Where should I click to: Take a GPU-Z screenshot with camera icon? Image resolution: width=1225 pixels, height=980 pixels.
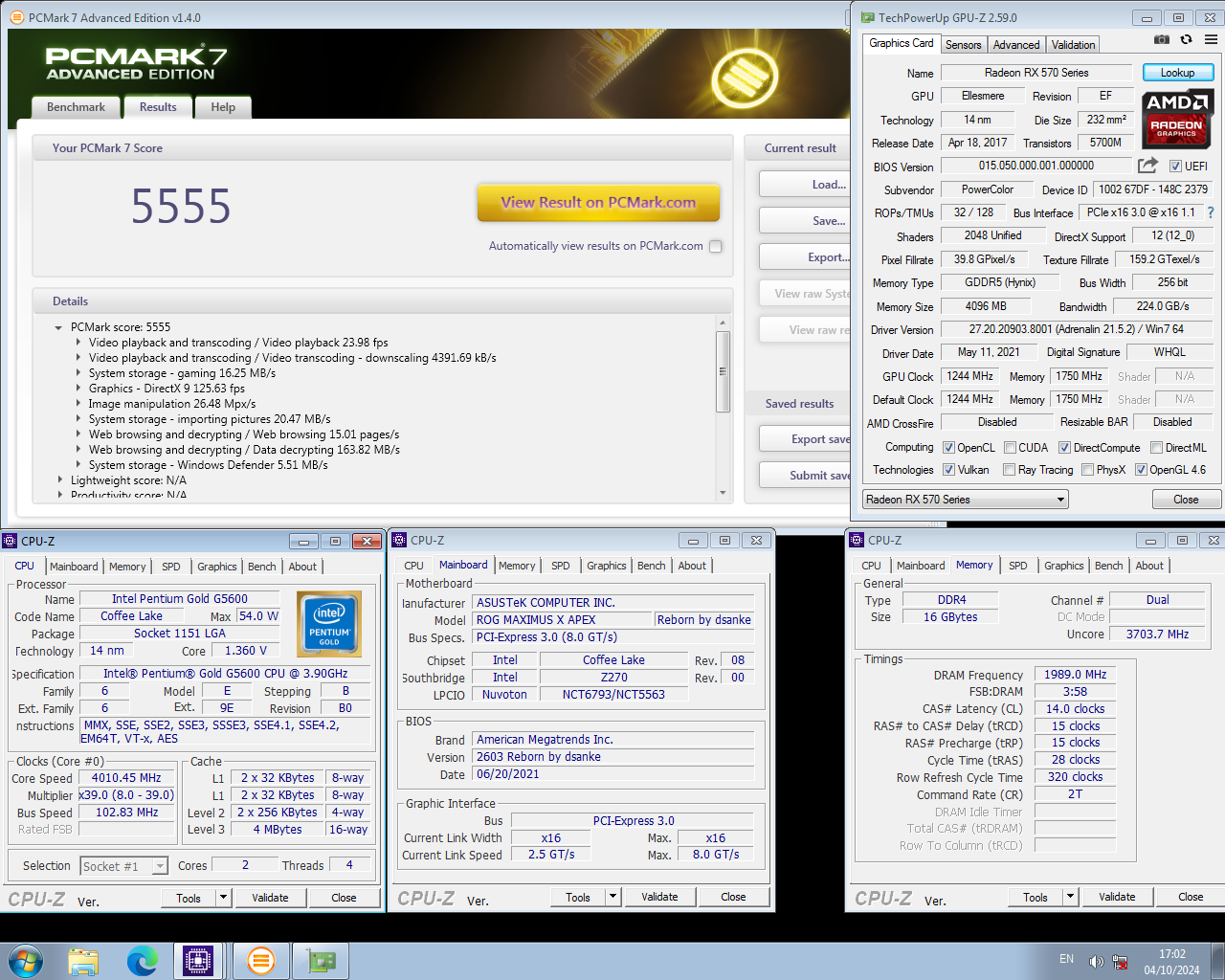(1161, 40)
